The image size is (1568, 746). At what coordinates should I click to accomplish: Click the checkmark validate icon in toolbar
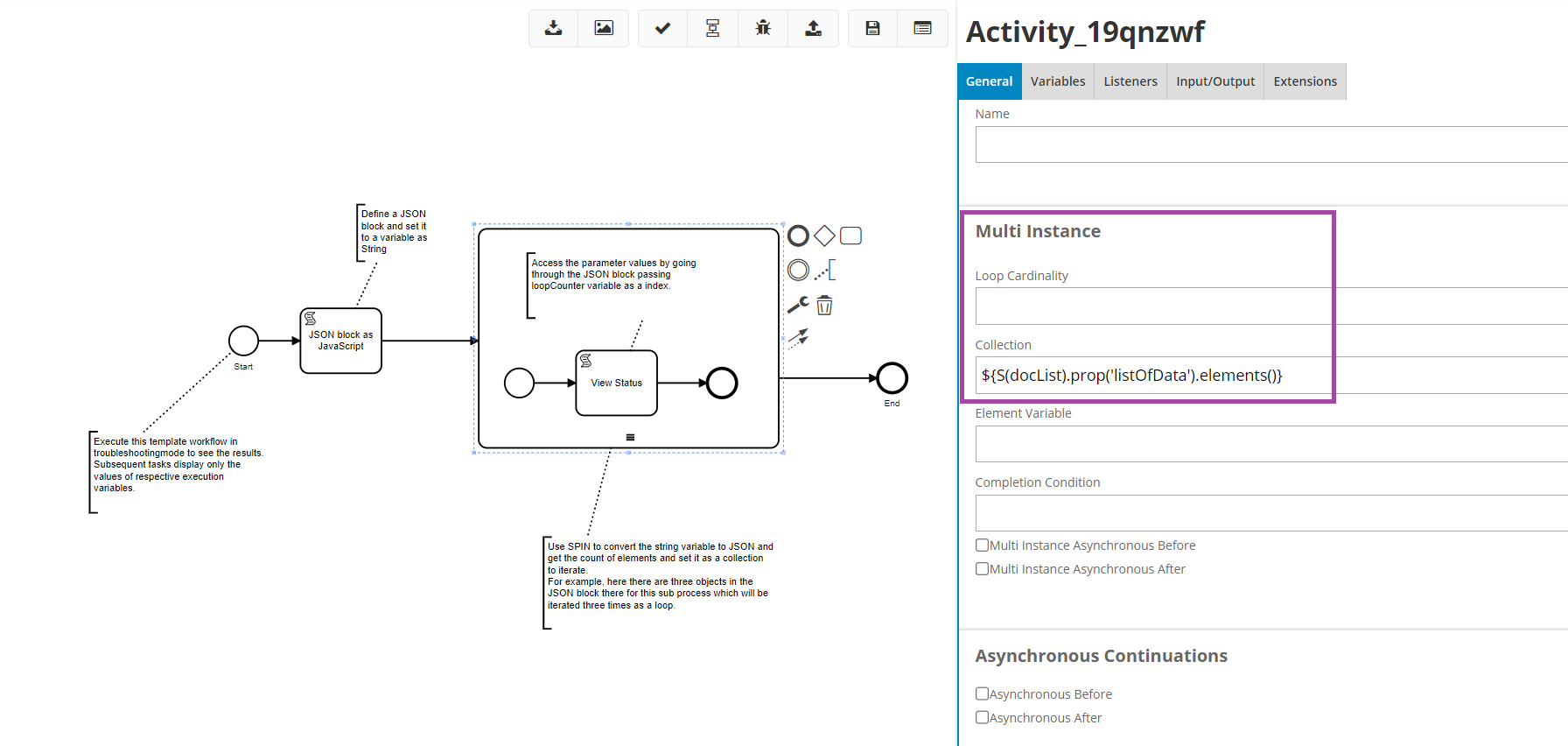click(x=662, y=28)
